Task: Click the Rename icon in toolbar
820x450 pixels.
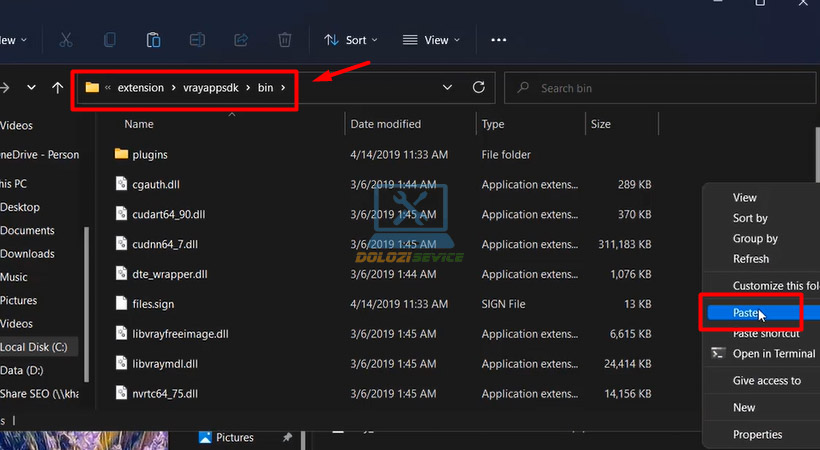Action: coord(197,40)
